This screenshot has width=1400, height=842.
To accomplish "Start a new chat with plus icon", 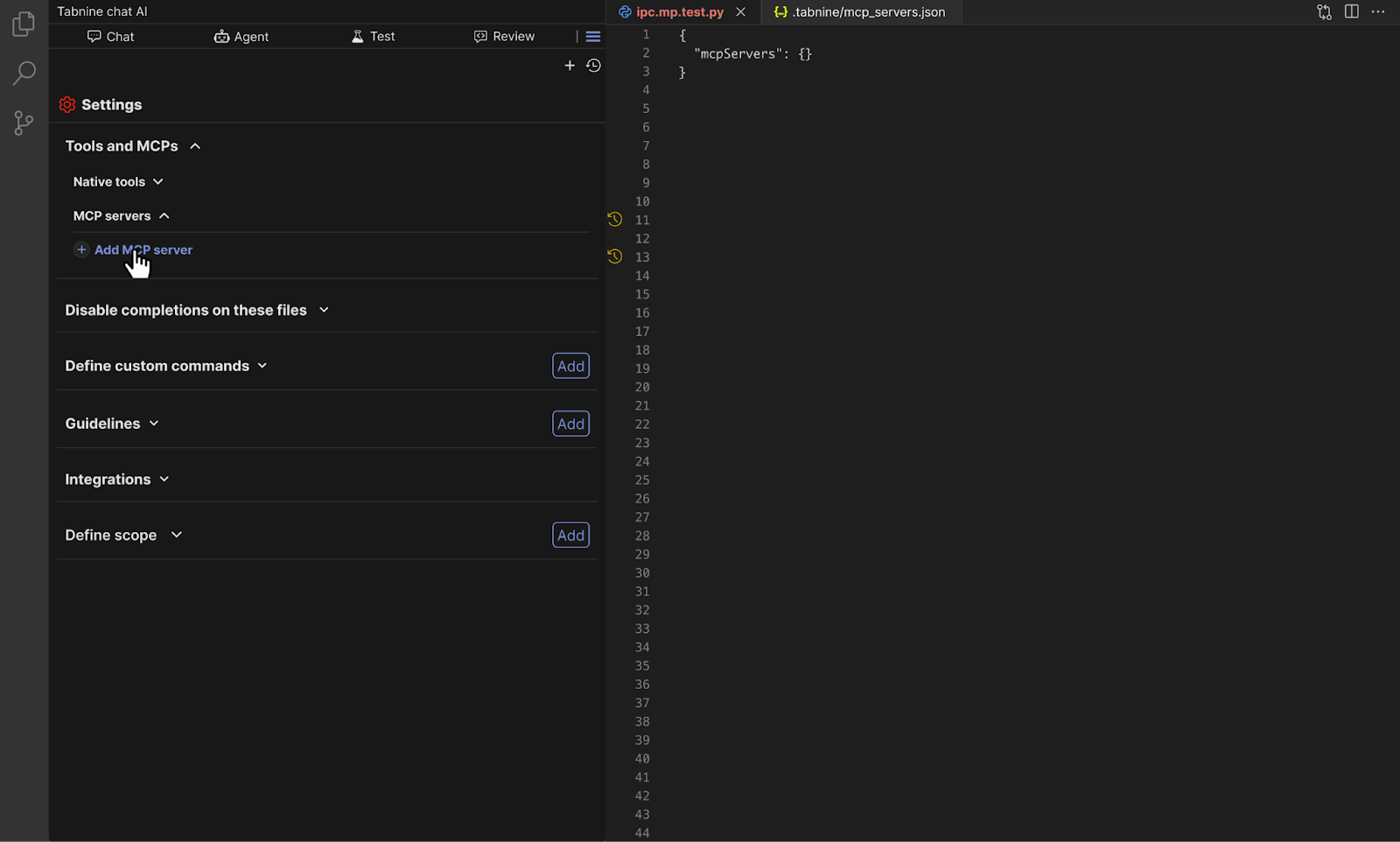I will (570, 66).
